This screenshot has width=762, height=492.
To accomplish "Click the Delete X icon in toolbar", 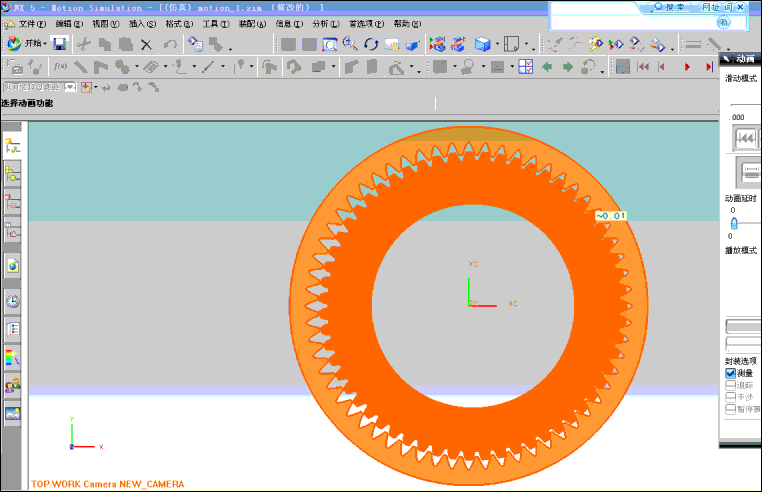I will tap(146, 44).
